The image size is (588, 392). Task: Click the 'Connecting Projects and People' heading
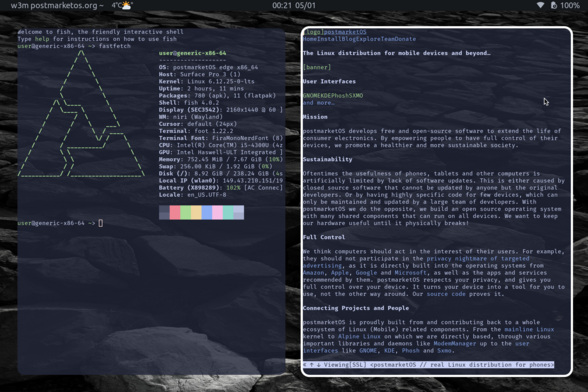[356, 308]
